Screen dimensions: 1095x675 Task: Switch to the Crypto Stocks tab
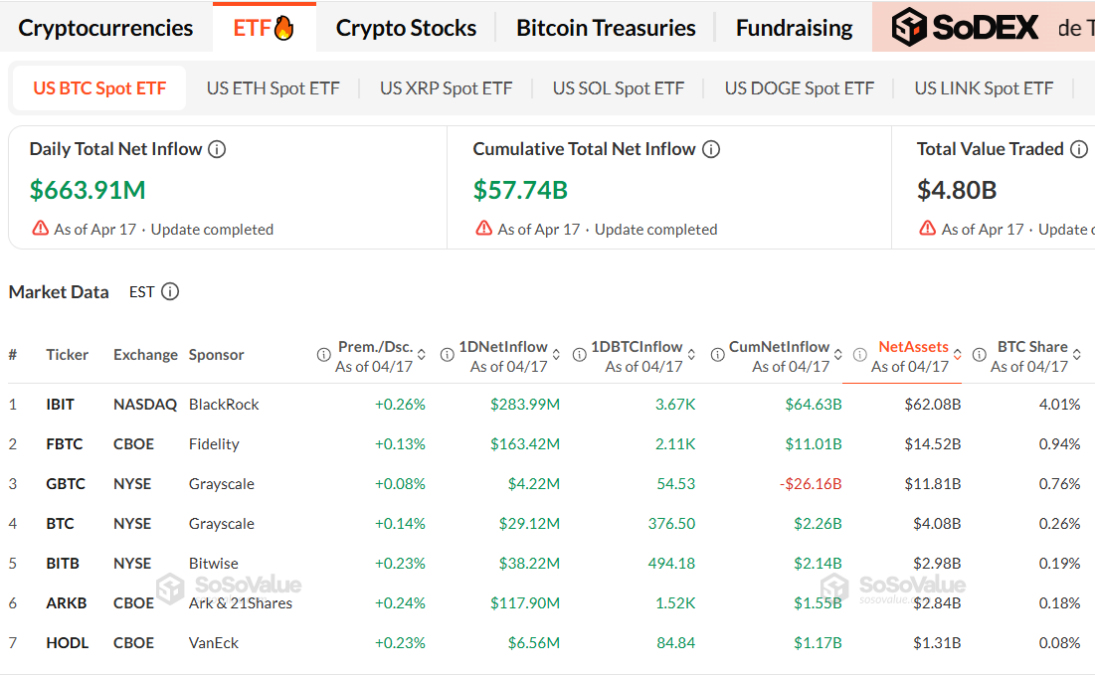406,27
